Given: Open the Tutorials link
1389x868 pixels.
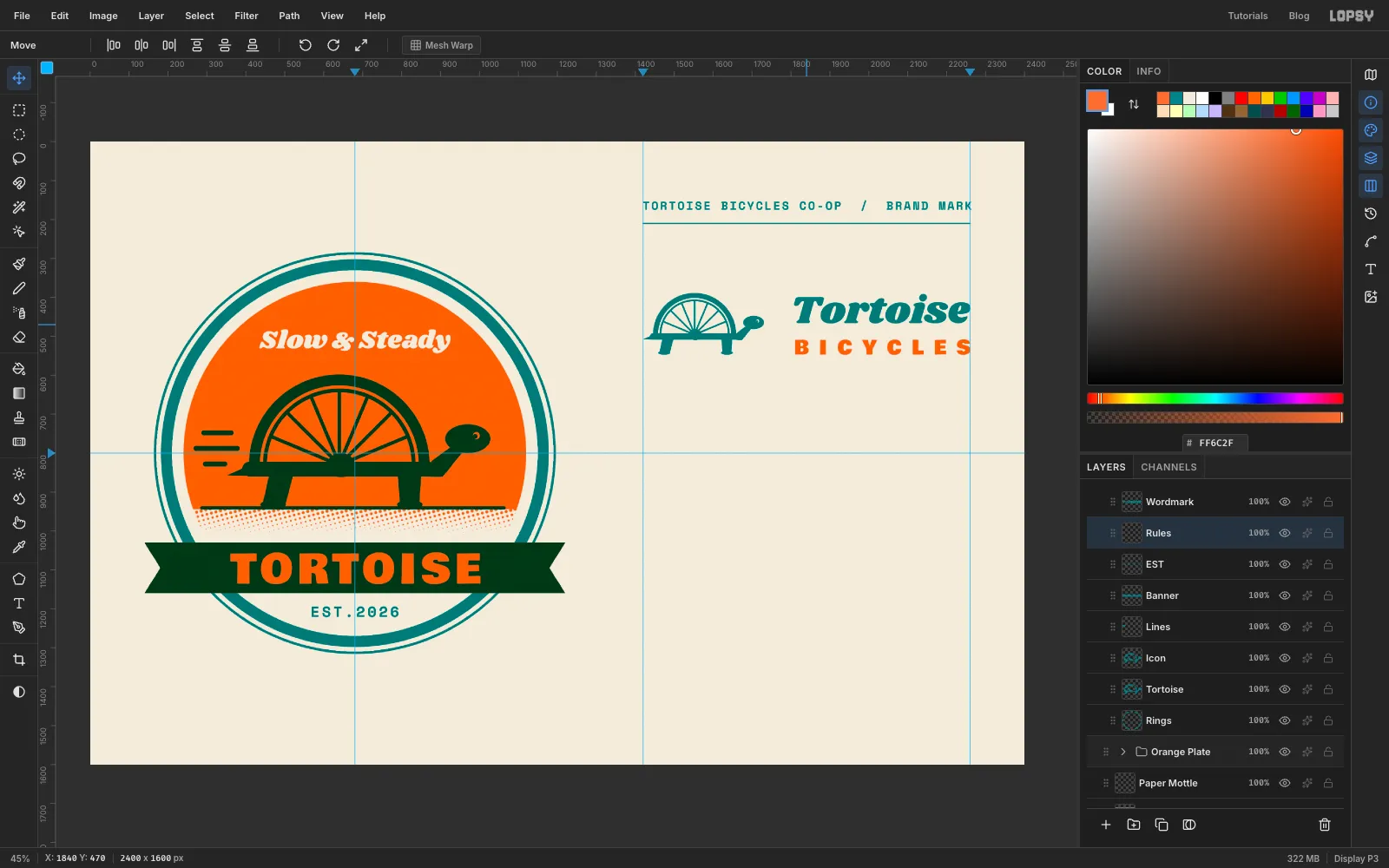Looking at the screenshot, I should [1247, 16].
